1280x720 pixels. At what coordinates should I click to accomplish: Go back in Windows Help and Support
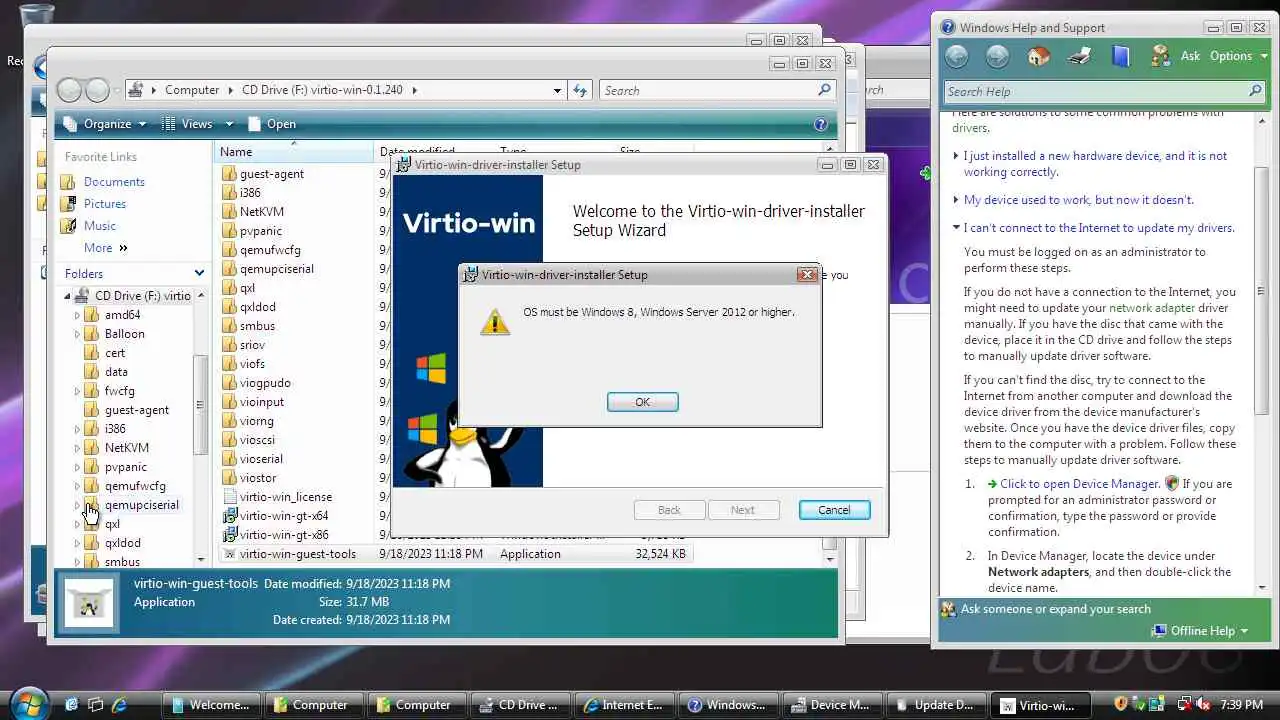(957, 57)
